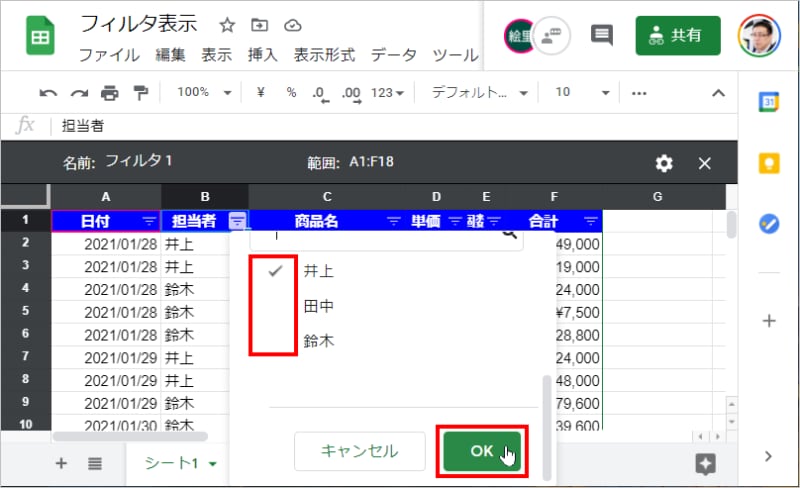Open the Explore button at bottom right
Viewport: 800px width, 488px height.
[x=705, y=464]
